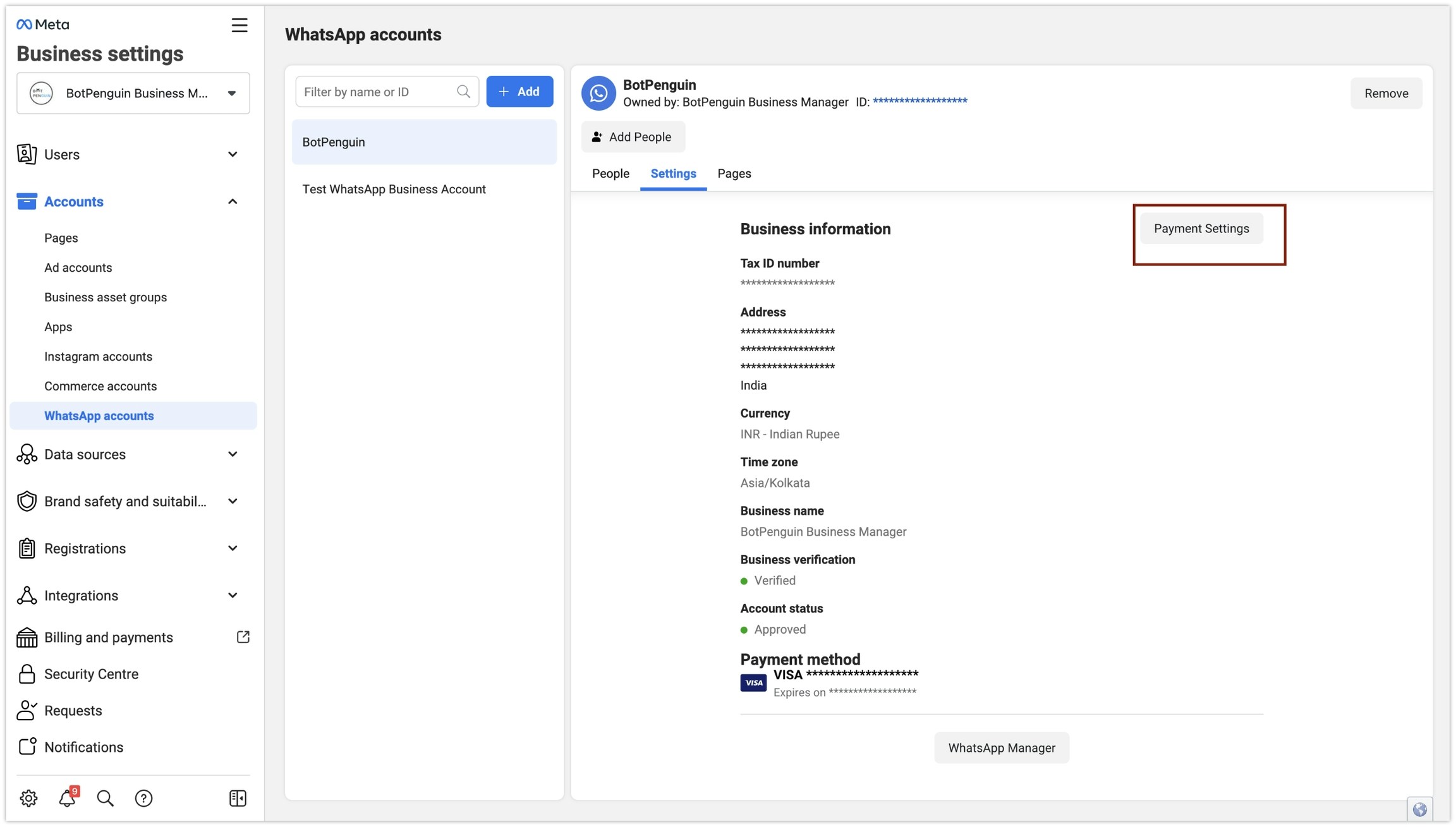Toggle the sidebar panel layout icon
The image size is (1456, 827).
(238, 798)
